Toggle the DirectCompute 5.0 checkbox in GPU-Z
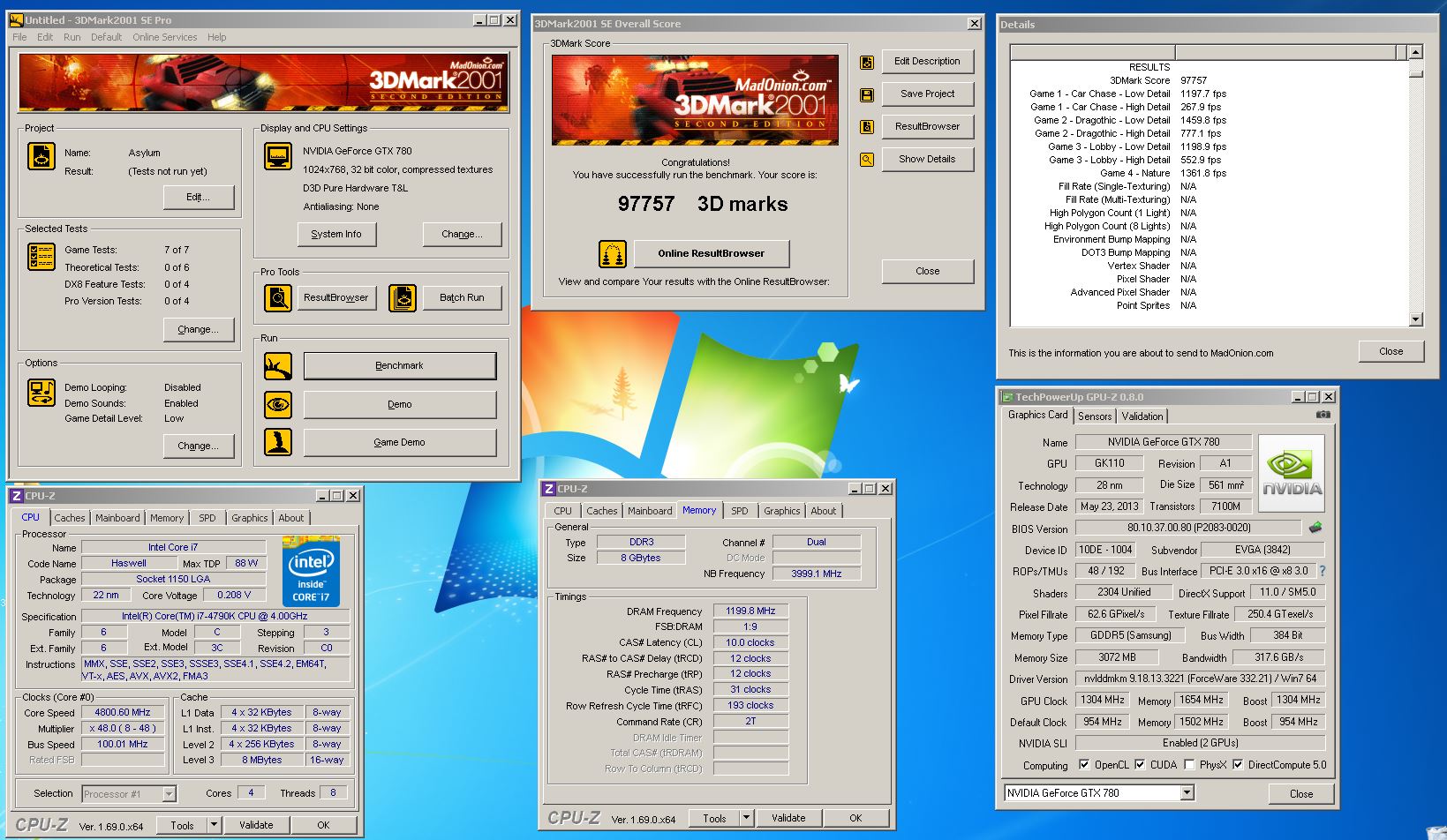This screenshot has height=840, width=1447. (x=1238, y=765)
